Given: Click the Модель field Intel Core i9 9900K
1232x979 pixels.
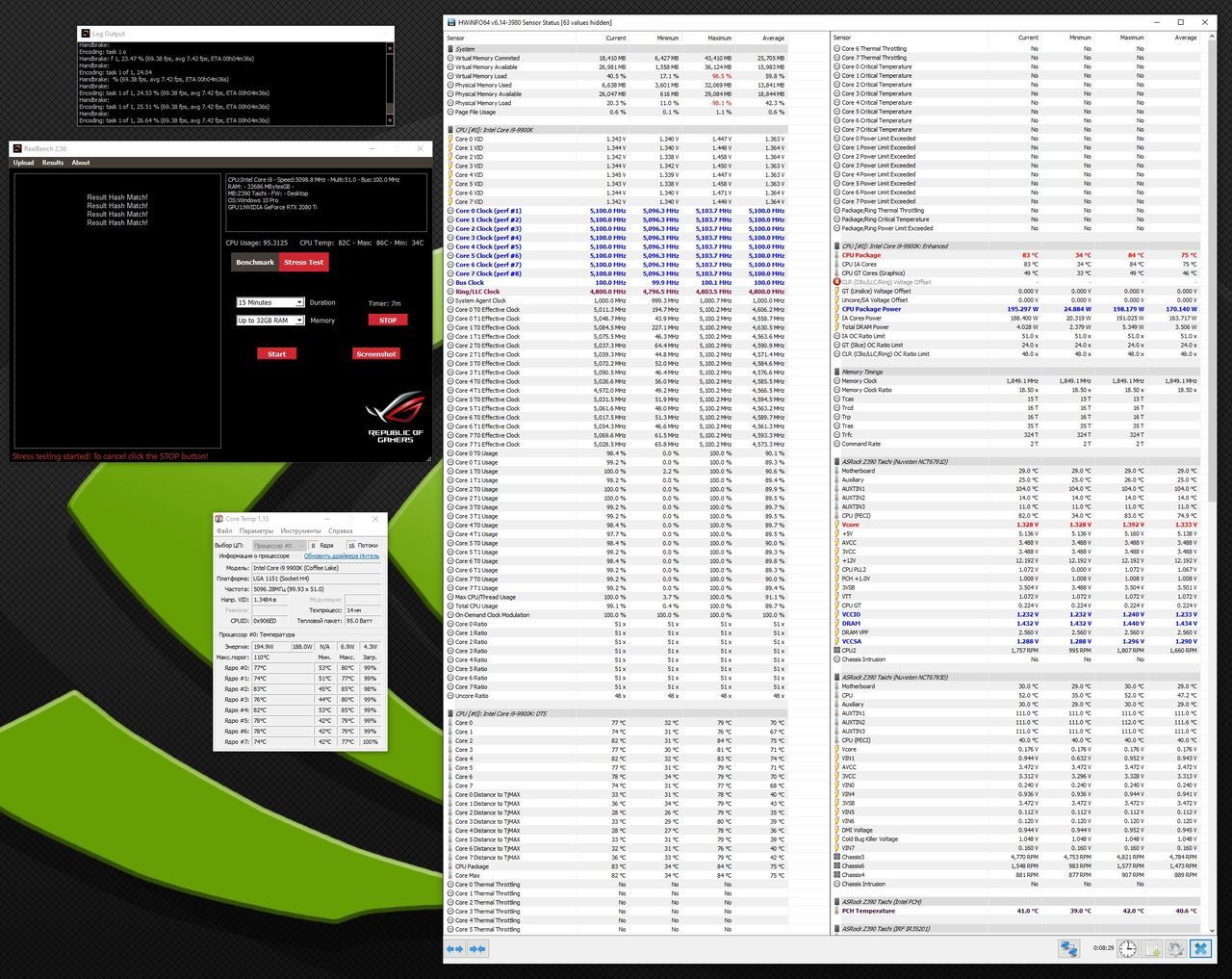Looking at the screenshot, I should 317,568.
